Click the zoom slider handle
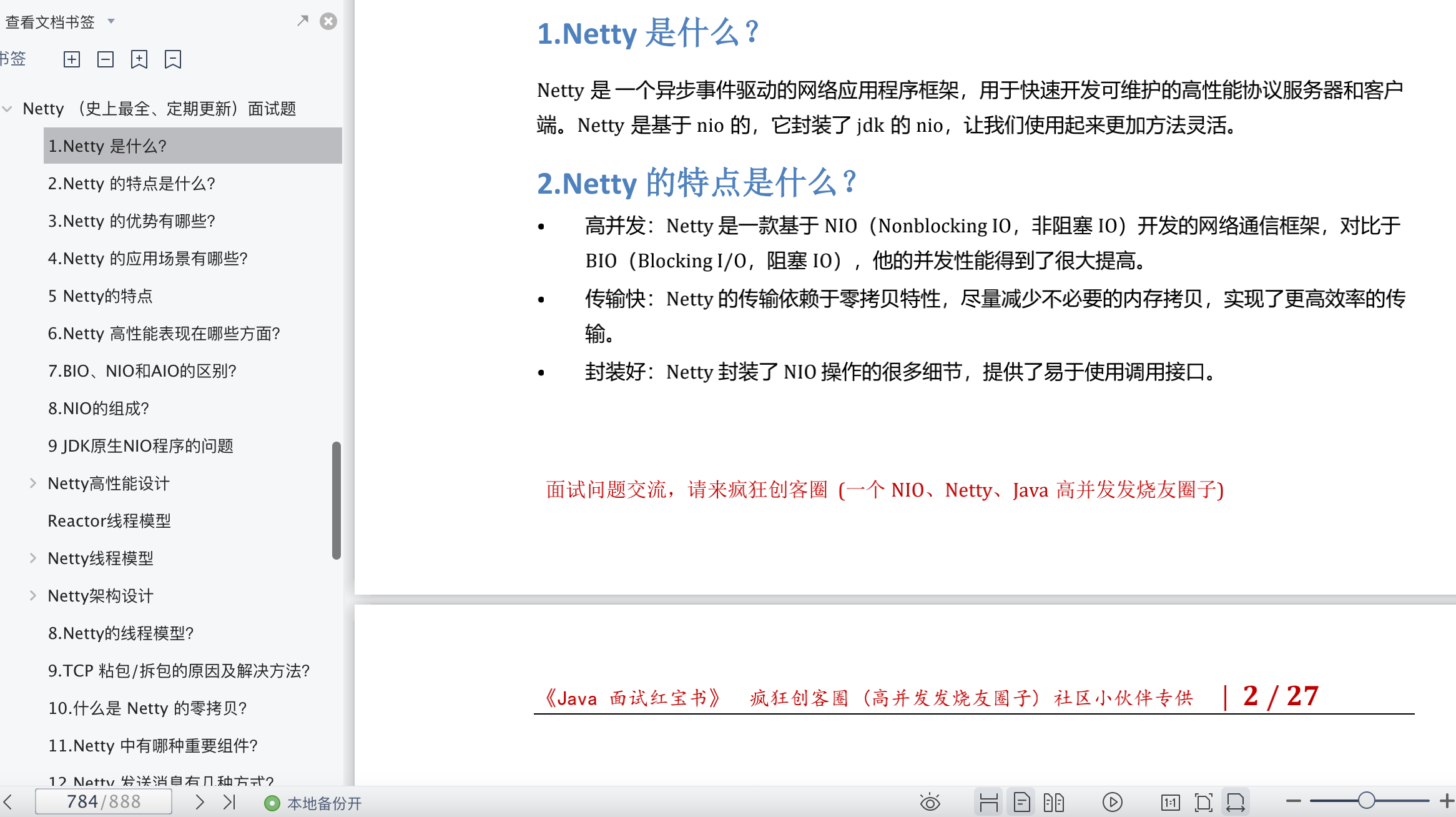The image size is (1456, 817). point(1366,800)
